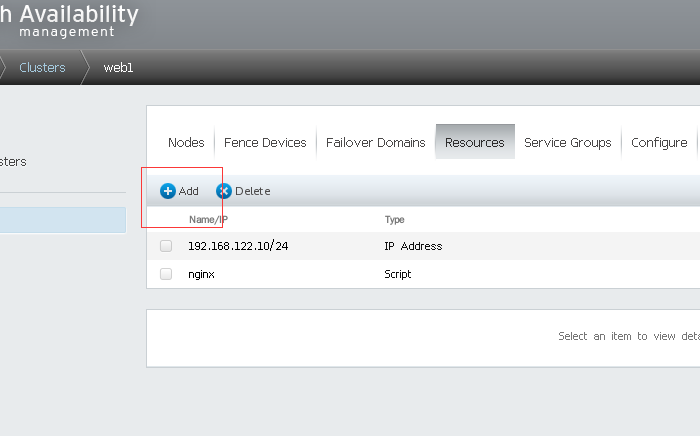Switch to the Configure tab
The image size is (700, 436).
pos(658,143)
